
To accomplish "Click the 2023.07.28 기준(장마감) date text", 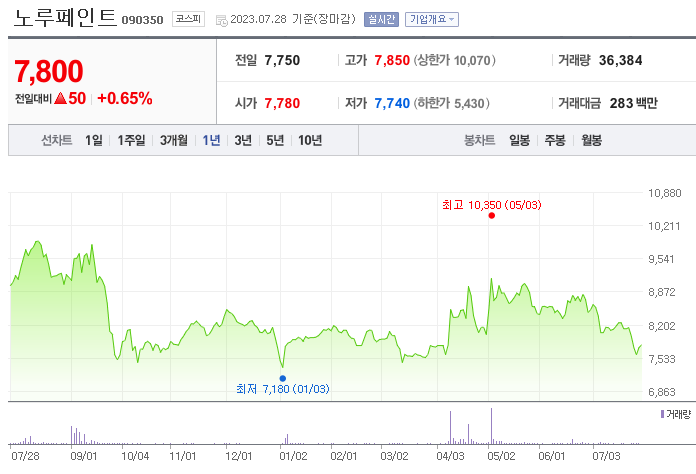I will click(x=293, y=19).
